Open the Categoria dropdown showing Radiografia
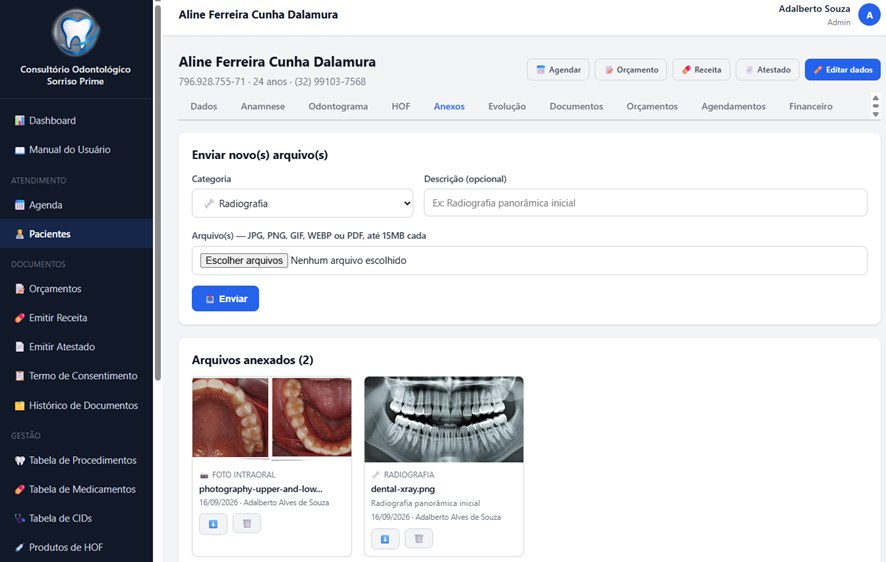The height and width of the screenshot is (562, 886). point(302,203)
